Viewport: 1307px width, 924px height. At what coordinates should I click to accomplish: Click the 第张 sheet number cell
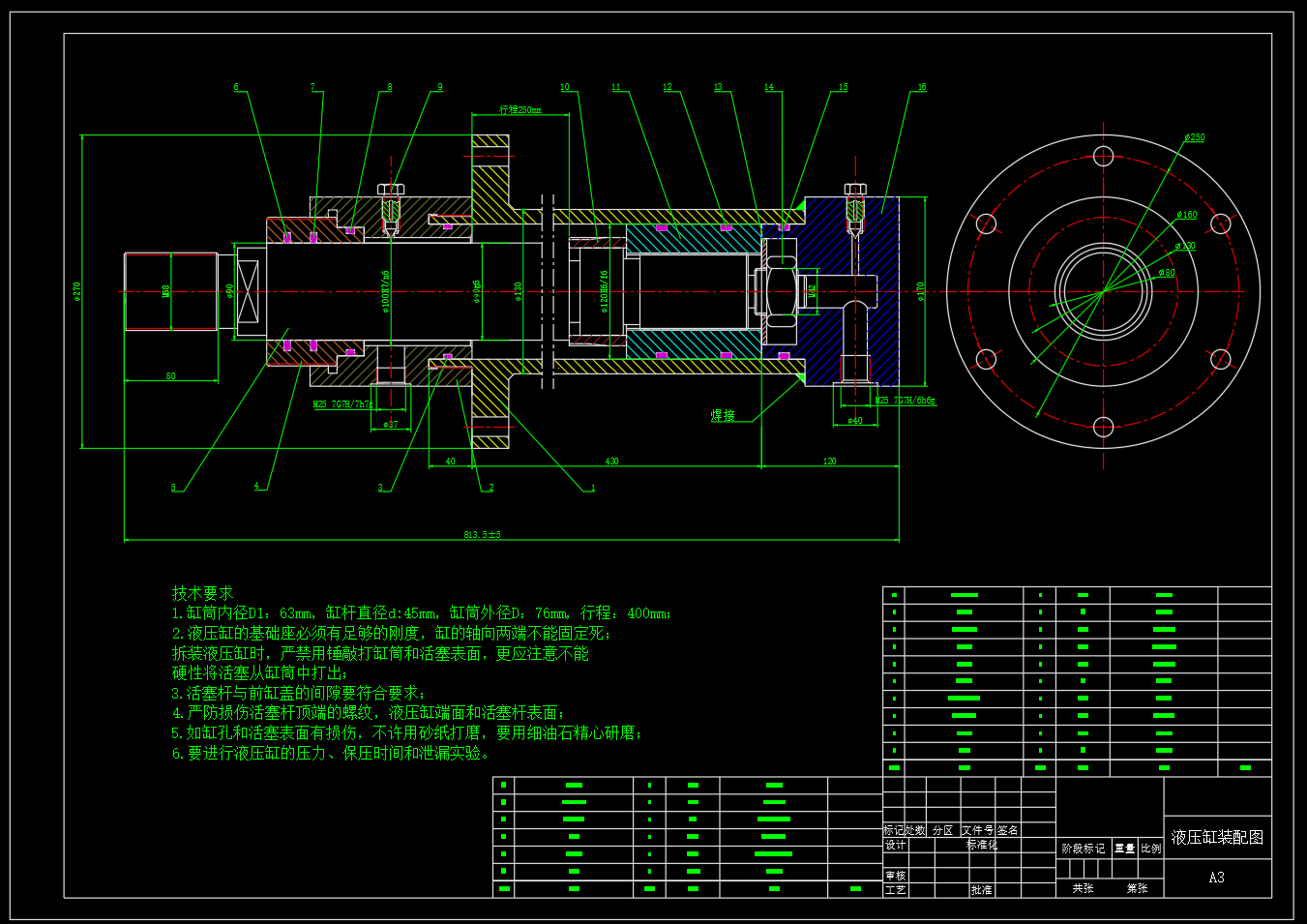[x=1137, y=888]
